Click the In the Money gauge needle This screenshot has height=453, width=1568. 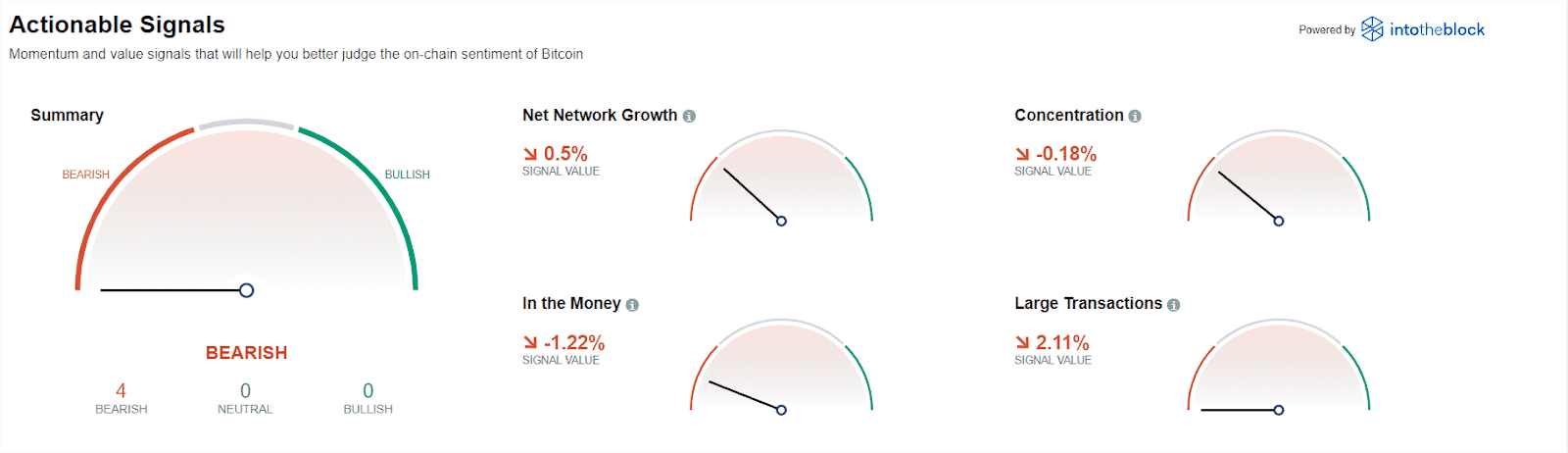pyautogui.click(x=745, y=395)
